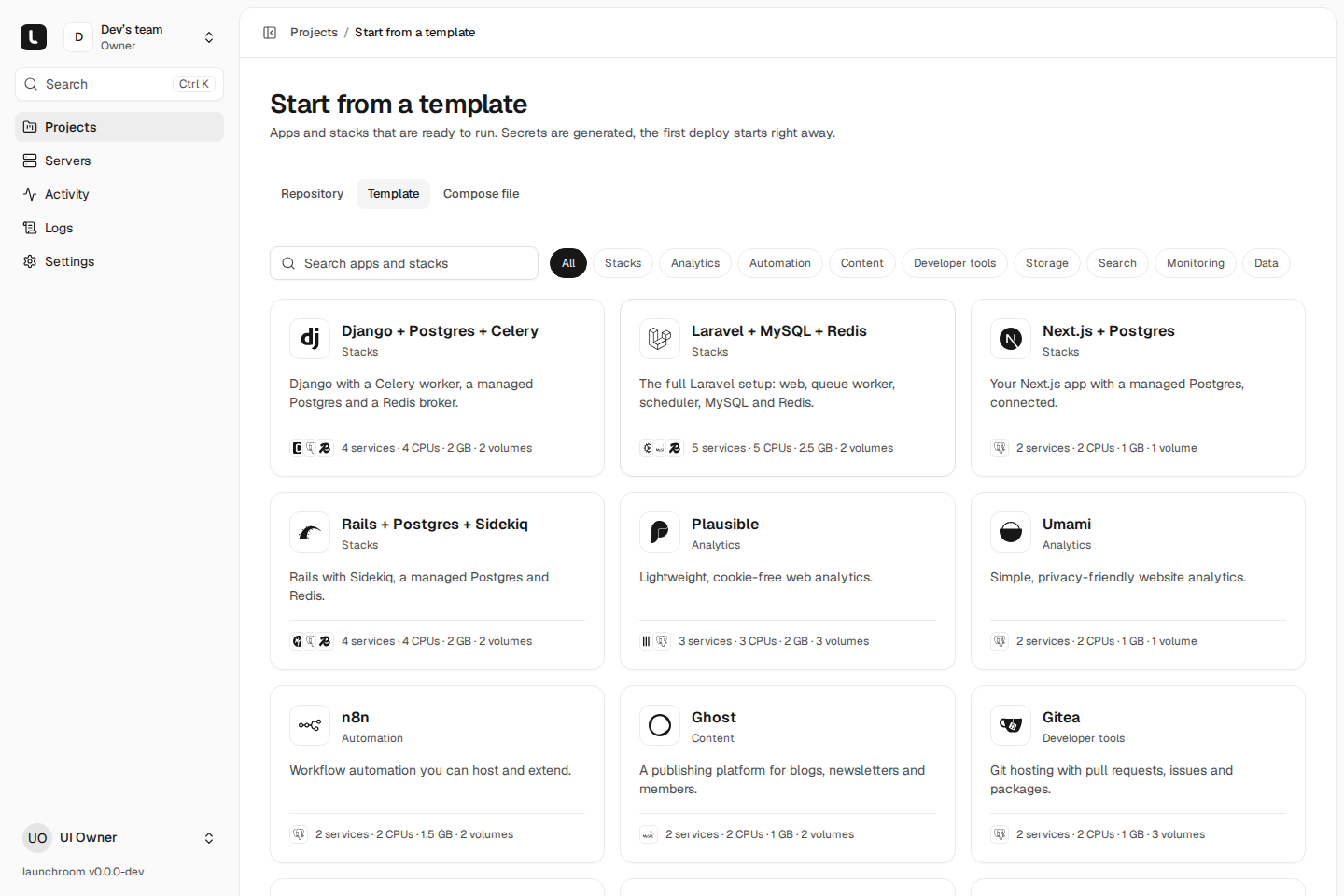This screenshot has height=896, width=1344.
Task: Click the Servers icon in sidebar
Action: point(30,161)
